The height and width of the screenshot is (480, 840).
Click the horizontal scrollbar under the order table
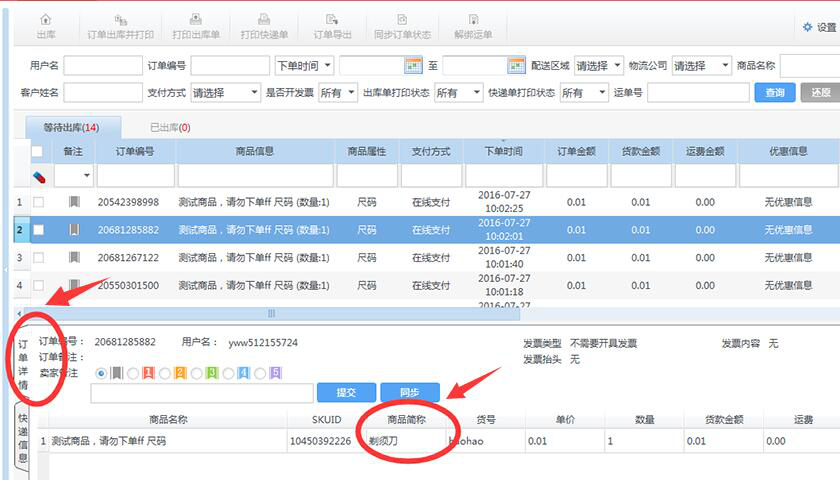(270, 313)
